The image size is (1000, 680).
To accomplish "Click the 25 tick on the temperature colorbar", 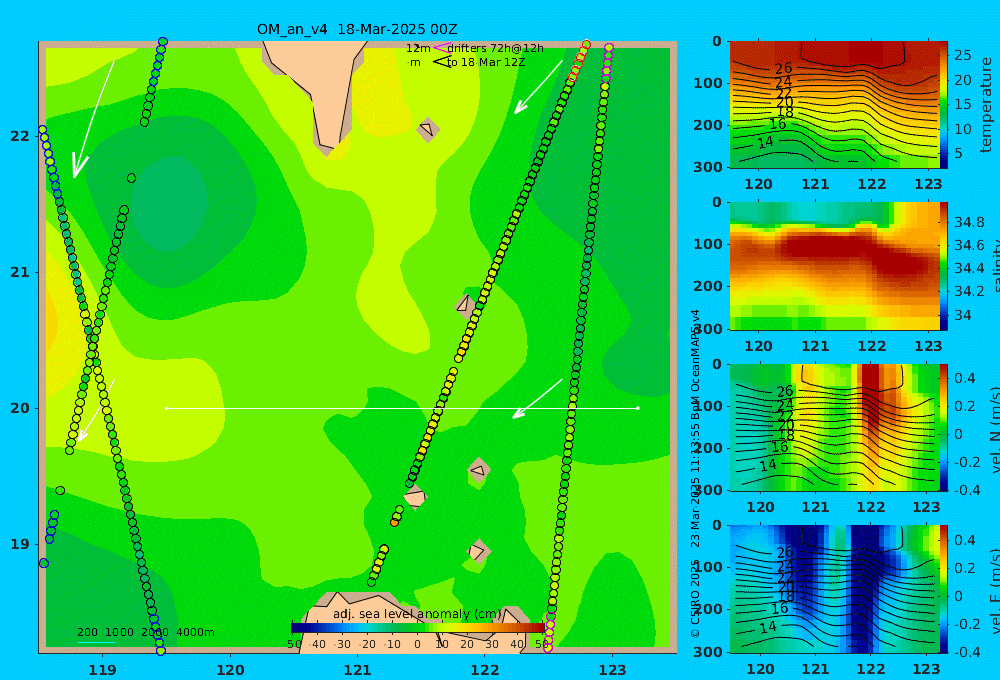I will [x=962, y=55].
